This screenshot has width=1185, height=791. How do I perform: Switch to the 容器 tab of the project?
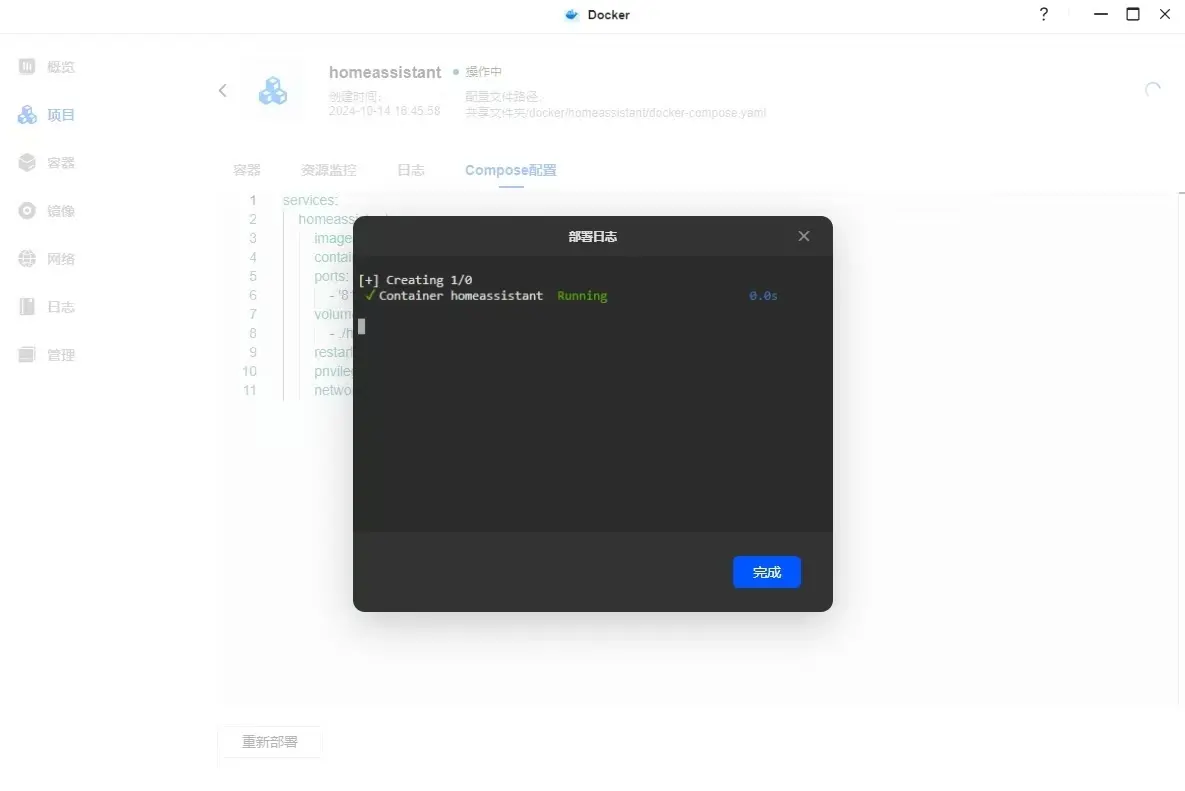[247, 170]
